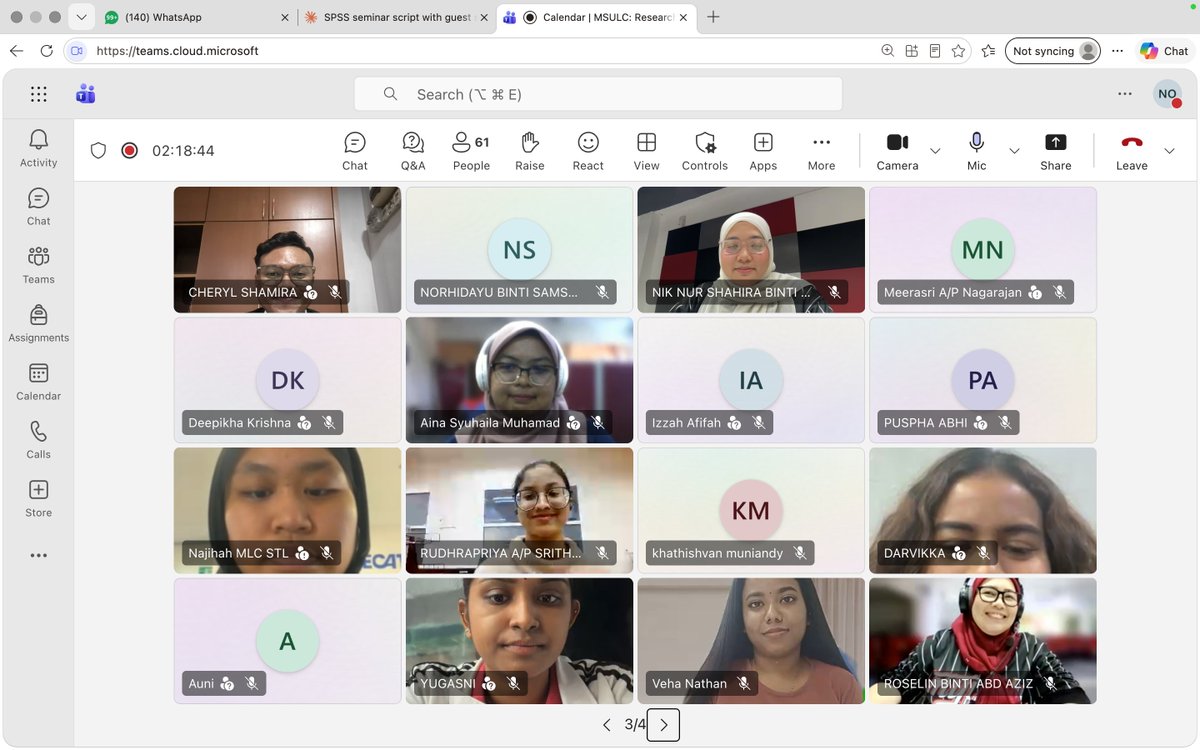The width and height of the screenshot is (1200, 750).
Task: Expand Mic options dropdown arrow
Action: pos(1014,151)
